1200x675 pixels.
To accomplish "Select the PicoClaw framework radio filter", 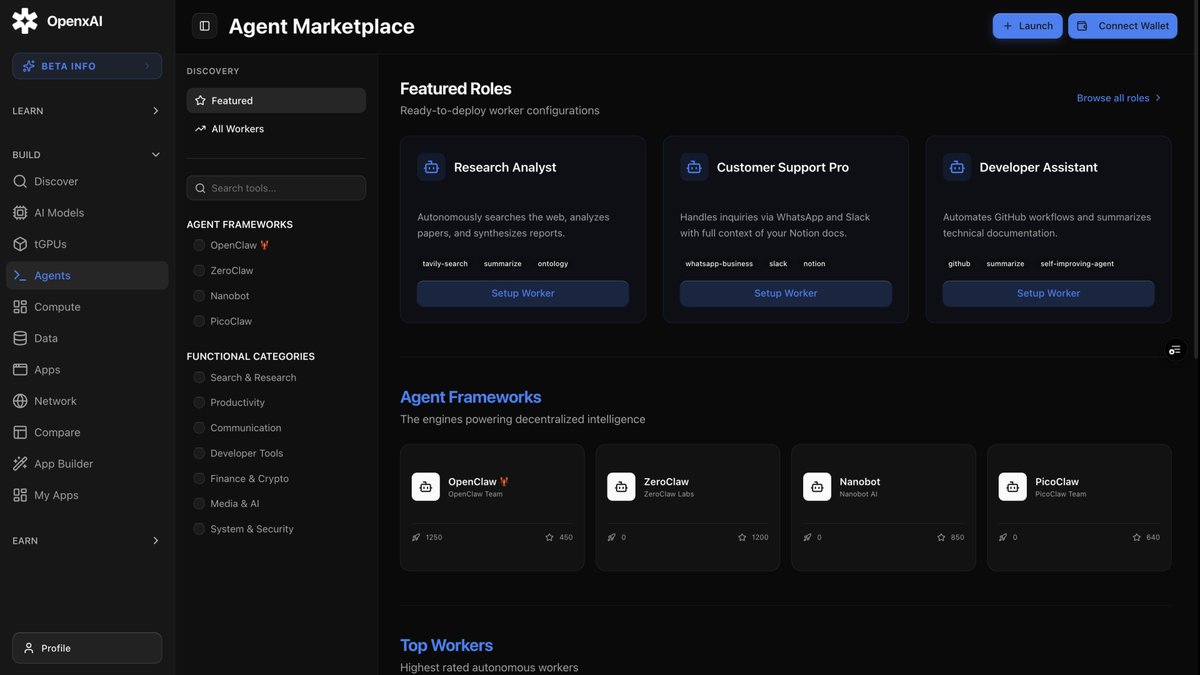I will (199, 321).
